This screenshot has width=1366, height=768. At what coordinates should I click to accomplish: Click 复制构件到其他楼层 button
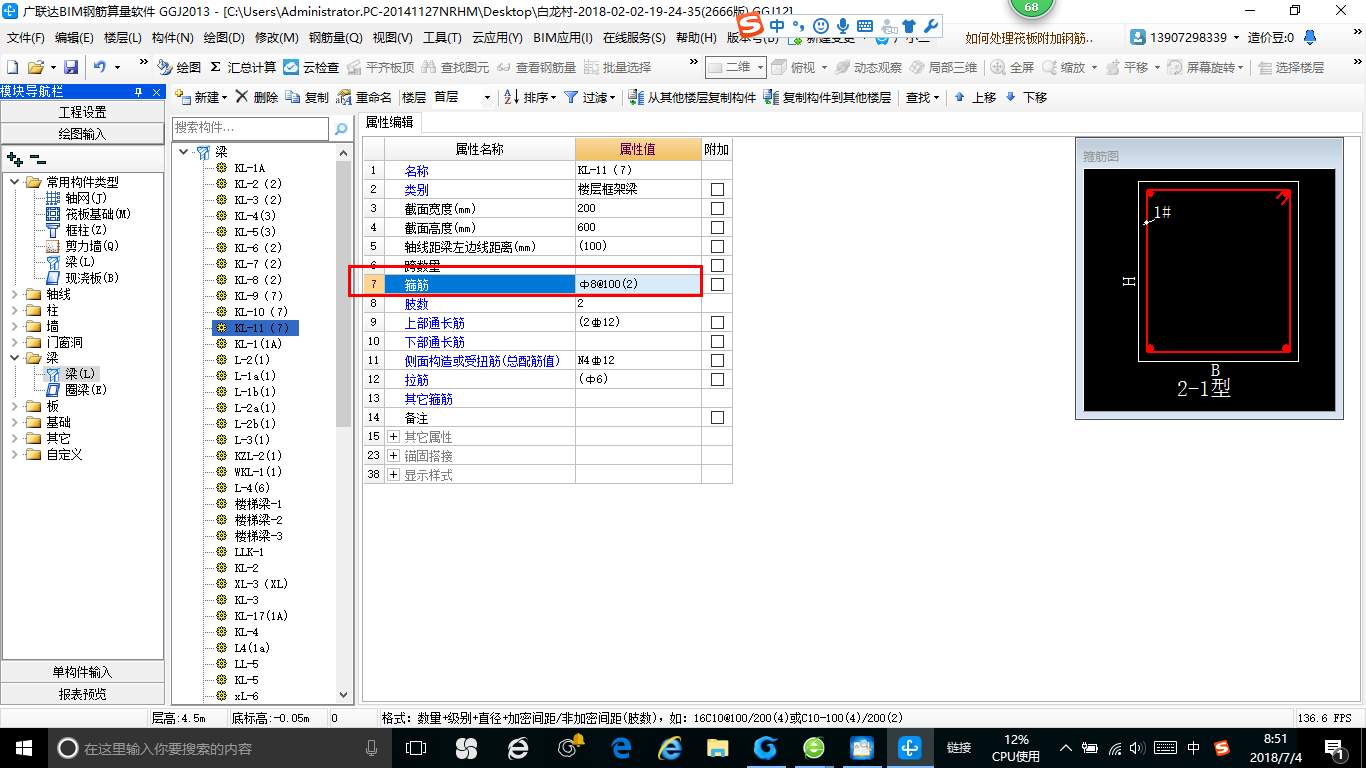pos(826,97)
